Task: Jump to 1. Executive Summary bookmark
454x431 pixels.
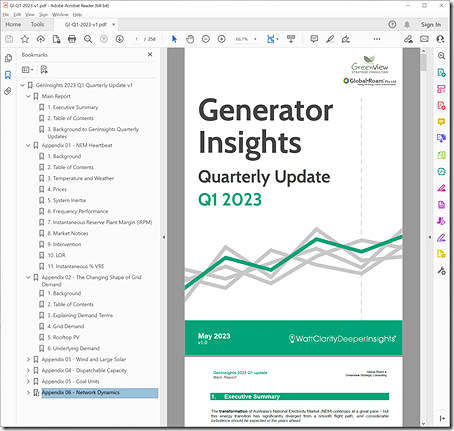Action: pyautogui.click(x=73, y=107)
